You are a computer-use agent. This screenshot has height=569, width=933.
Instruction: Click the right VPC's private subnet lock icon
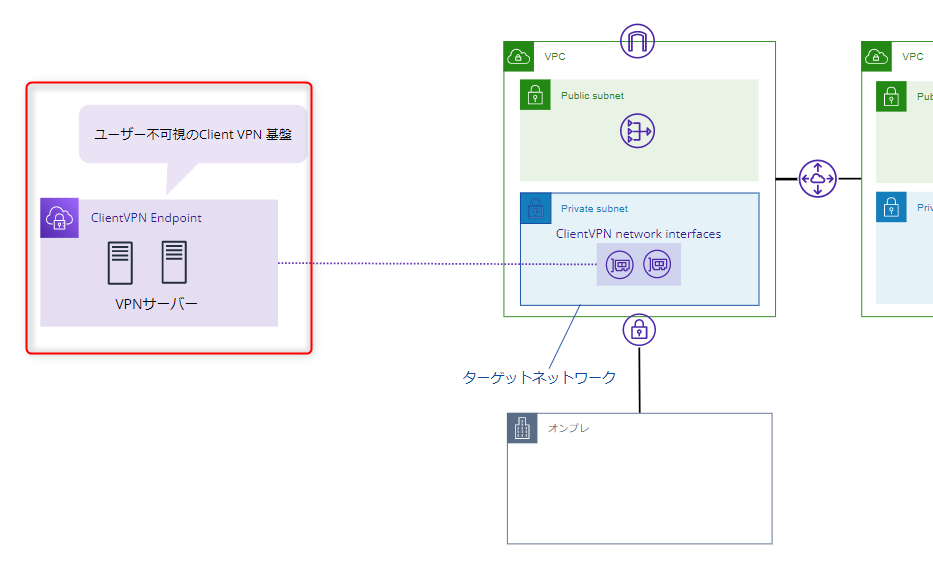pos(891,207)
